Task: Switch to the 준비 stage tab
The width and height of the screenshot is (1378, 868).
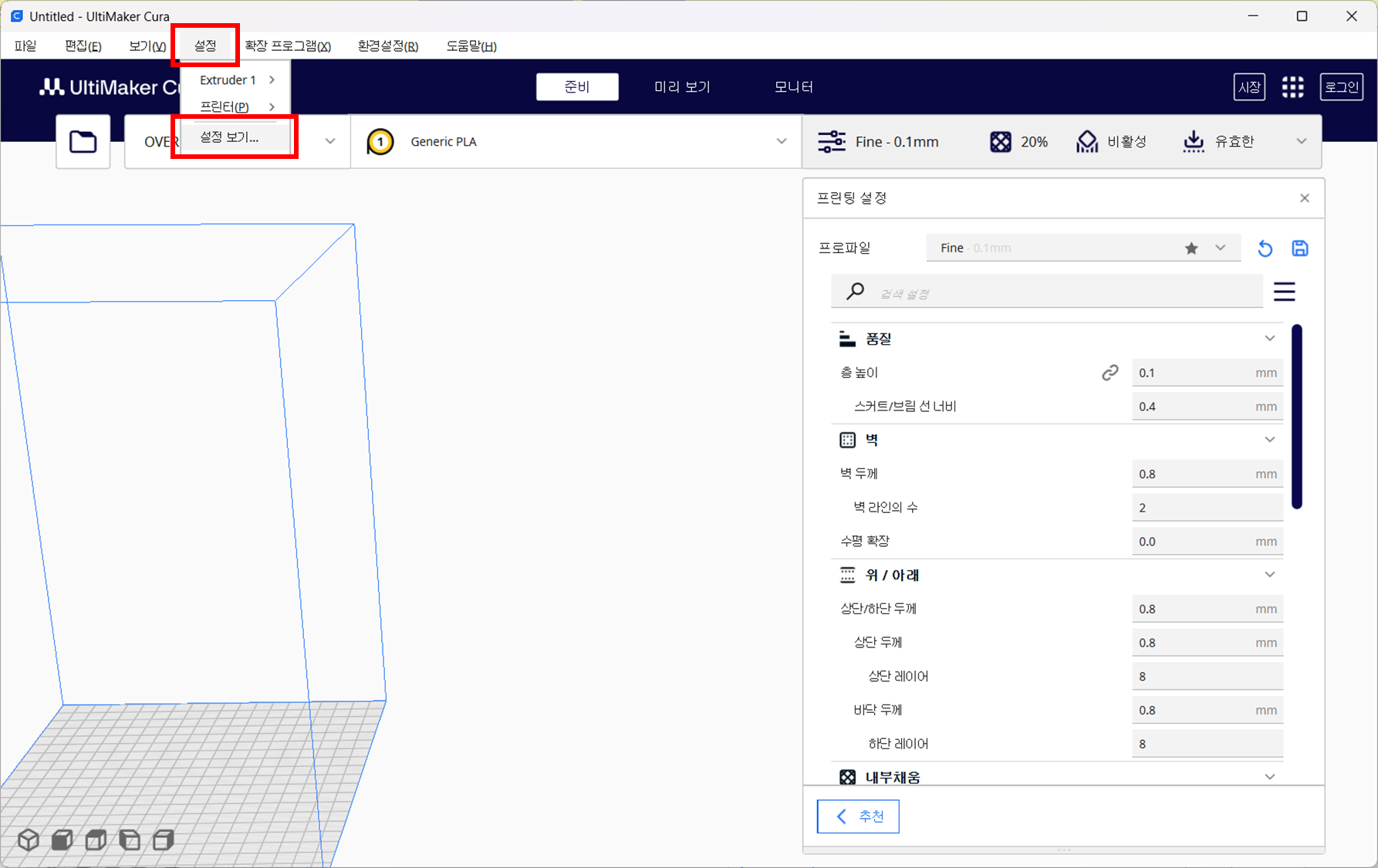Action: tap(577, 87)
